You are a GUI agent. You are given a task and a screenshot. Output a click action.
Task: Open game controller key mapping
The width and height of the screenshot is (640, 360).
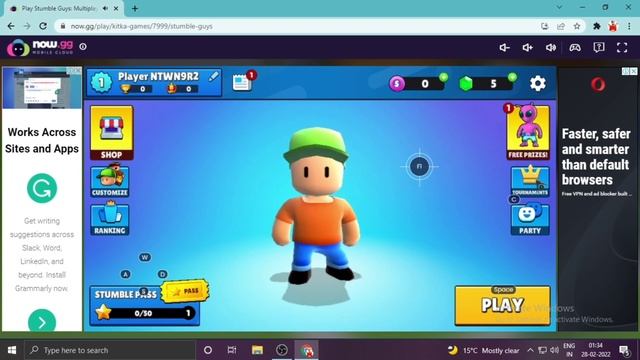[x=575, y=48]
